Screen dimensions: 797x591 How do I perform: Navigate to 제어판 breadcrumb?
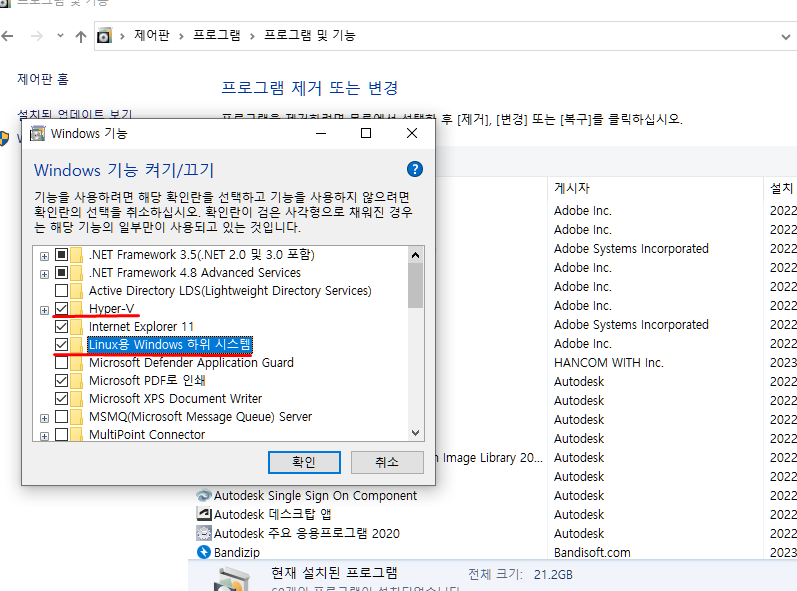pyautogui.click(x=151, y=35)
